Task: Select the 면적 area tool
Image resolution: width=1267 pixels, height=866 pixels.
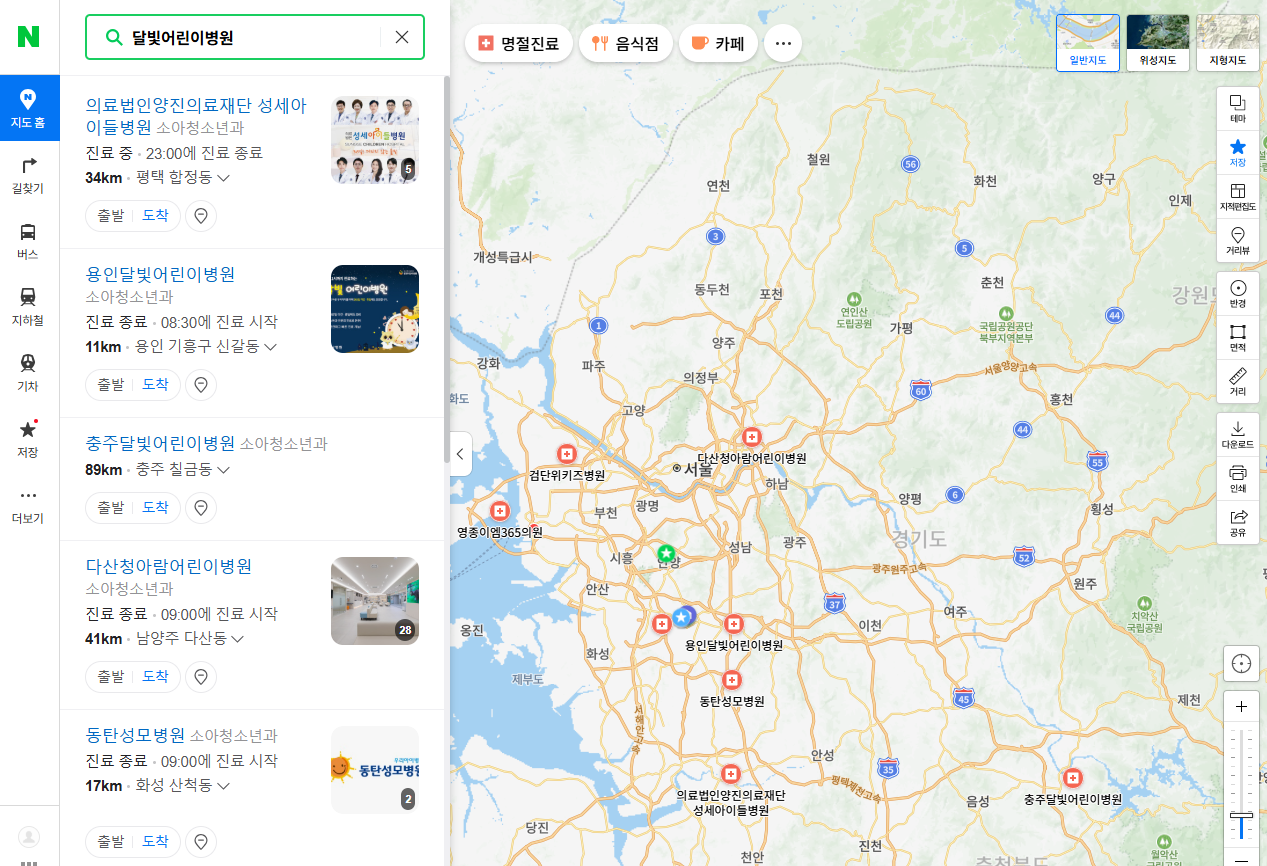Action: (1238, 338)
